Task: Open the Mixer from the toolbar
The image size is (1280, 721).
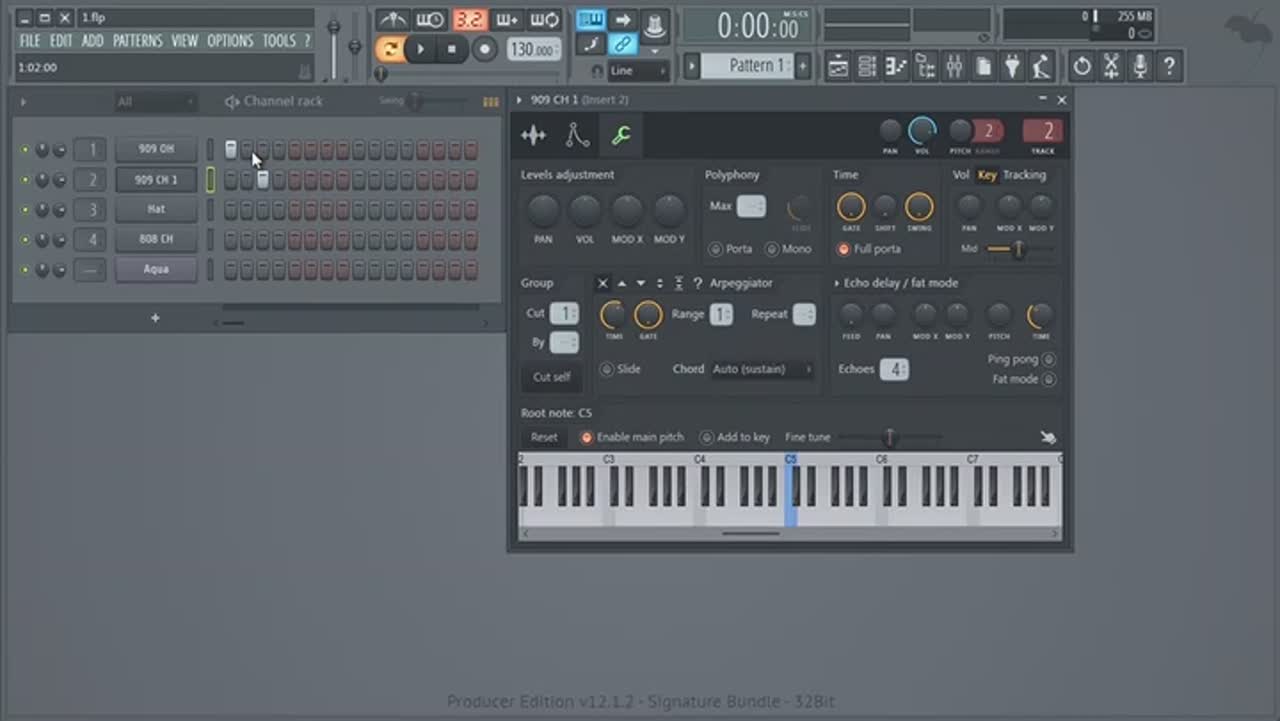Action: pyautogui.click(x=954, y=67)
